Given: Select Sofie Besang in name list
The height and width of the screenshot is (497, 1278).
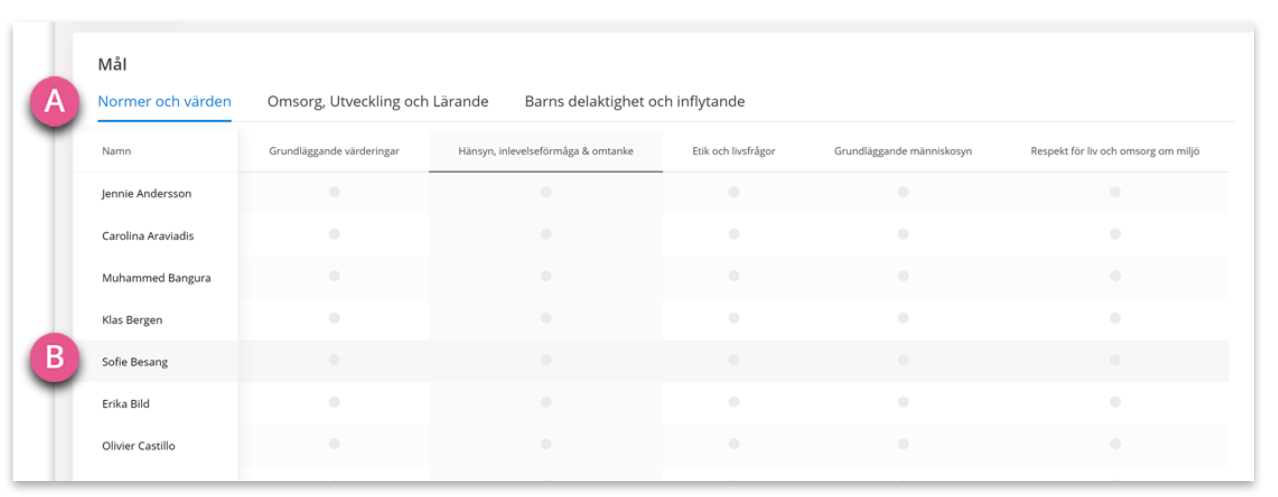Looking at the screenshot, I should (135, 362).
